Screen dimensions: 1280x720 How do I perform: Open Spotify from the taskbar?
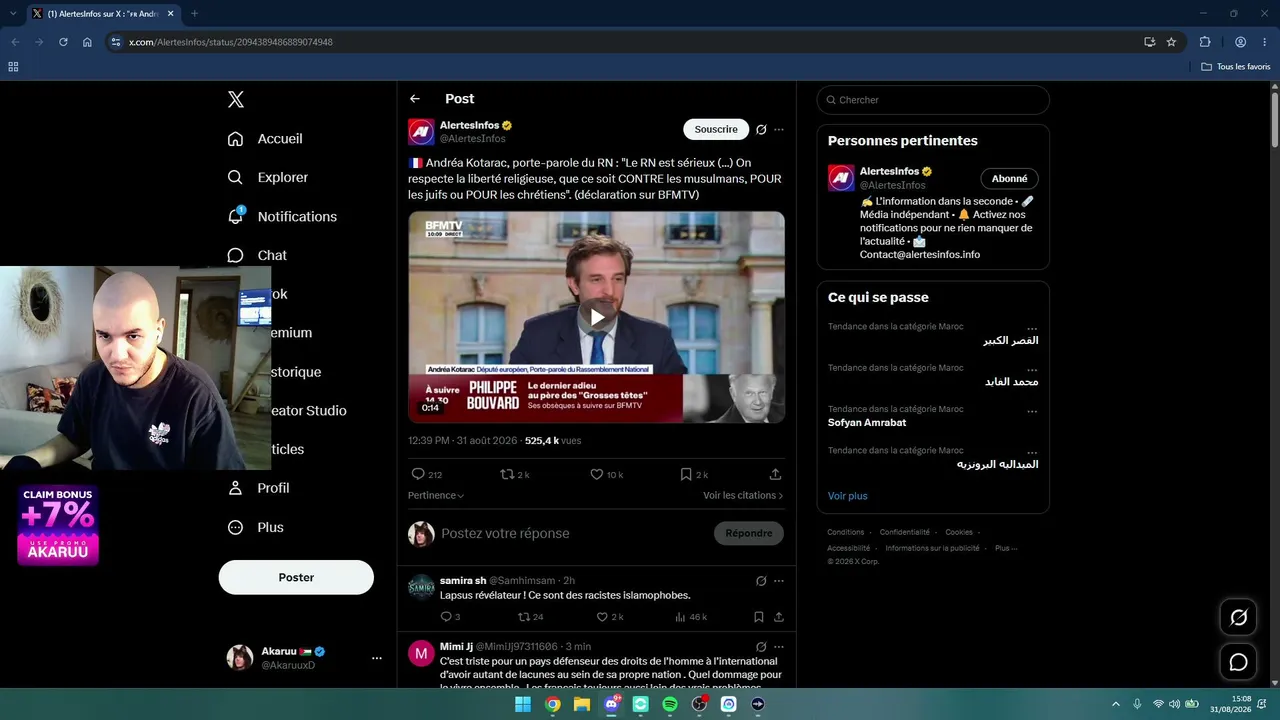point(670,704)
